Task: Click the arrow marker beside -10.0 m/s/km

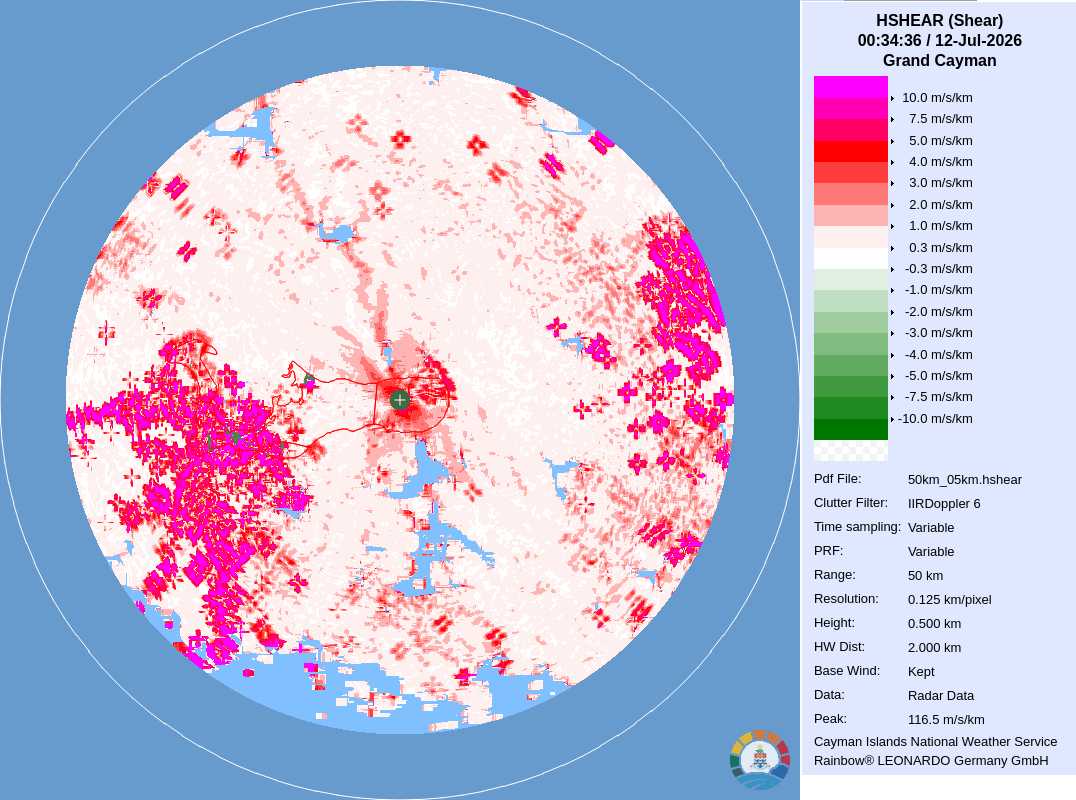Action: (892, 419)
